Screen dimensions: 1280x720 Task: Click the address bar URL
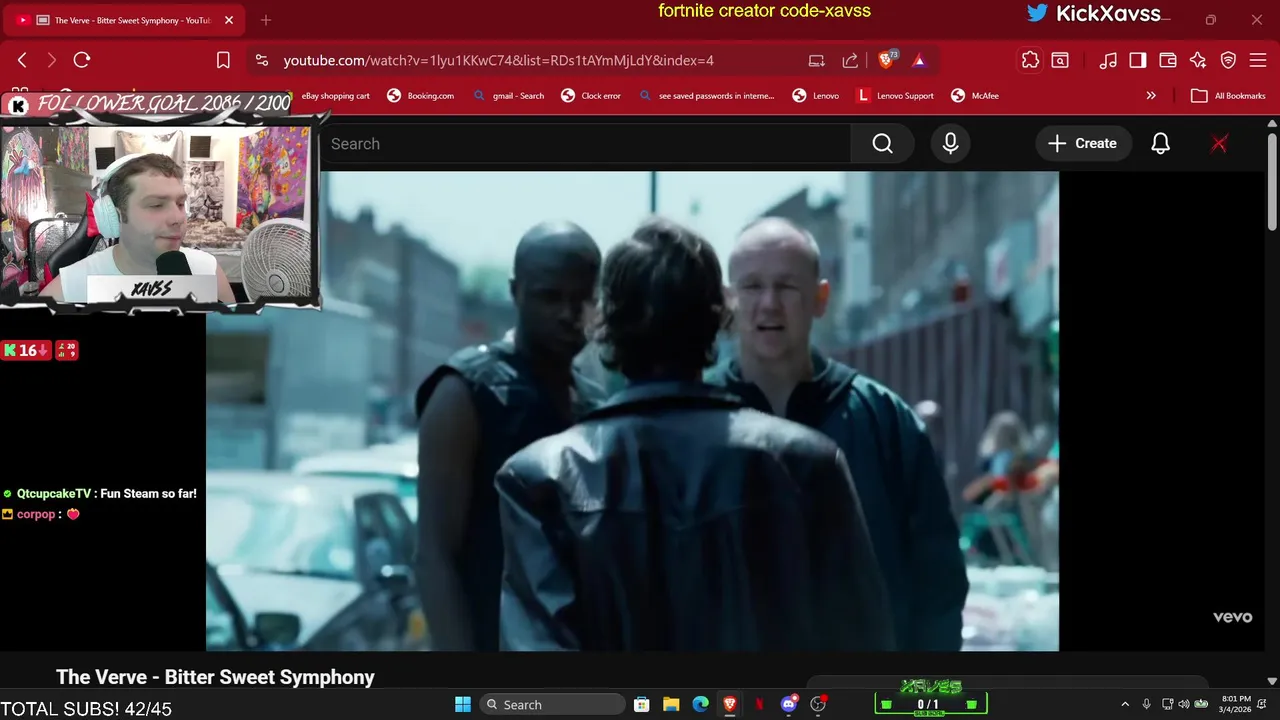498,60
